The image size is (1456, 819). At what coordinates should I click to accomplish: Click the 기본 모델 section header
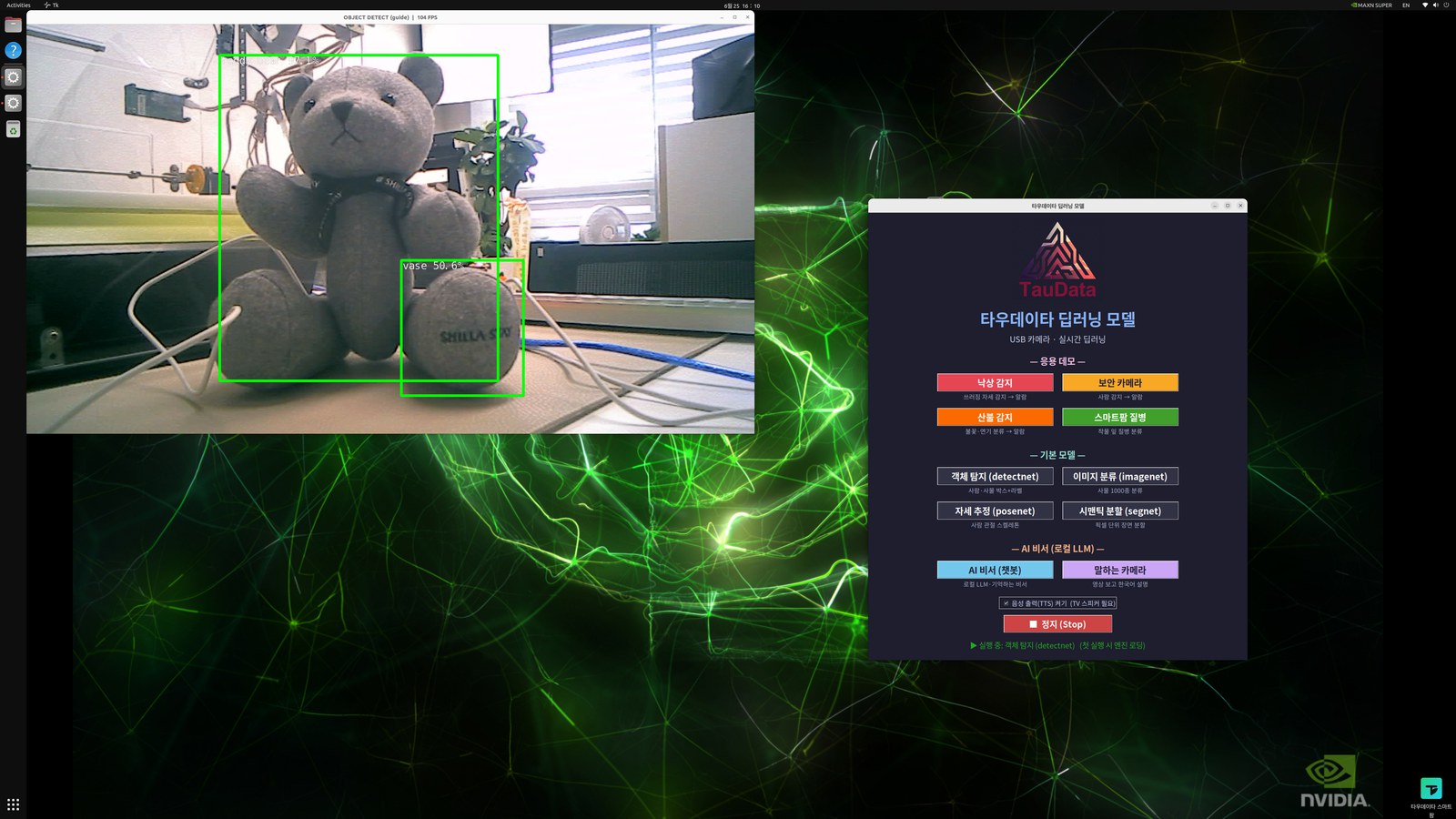click(x=1057, y=455)
